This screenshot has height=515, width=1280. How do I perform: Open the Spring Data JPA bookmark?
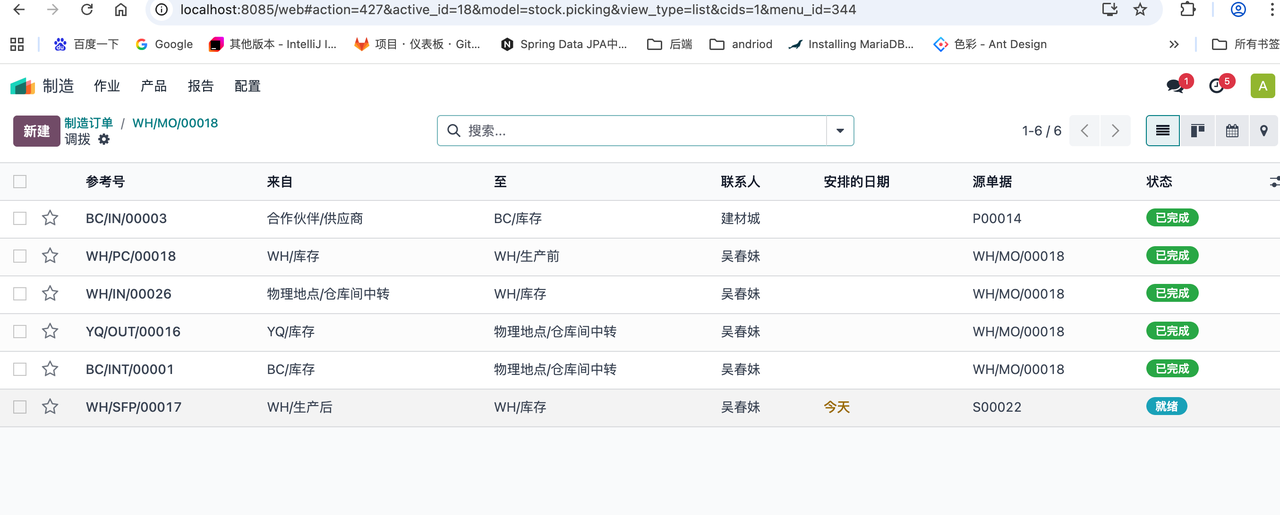click(564, 44)
